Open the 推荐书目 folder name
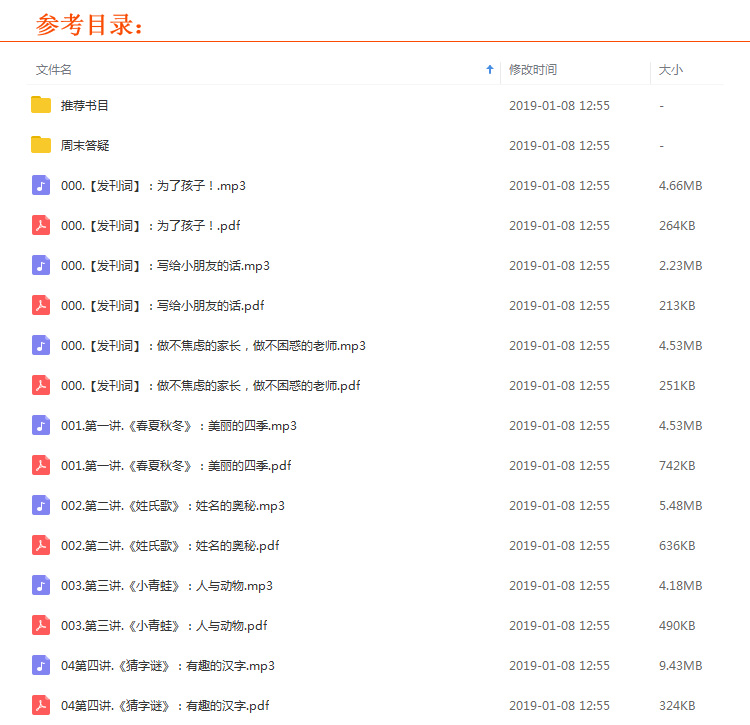Image resolution: width=750 pixels, height=725 pixels. [x=85, y=105]
